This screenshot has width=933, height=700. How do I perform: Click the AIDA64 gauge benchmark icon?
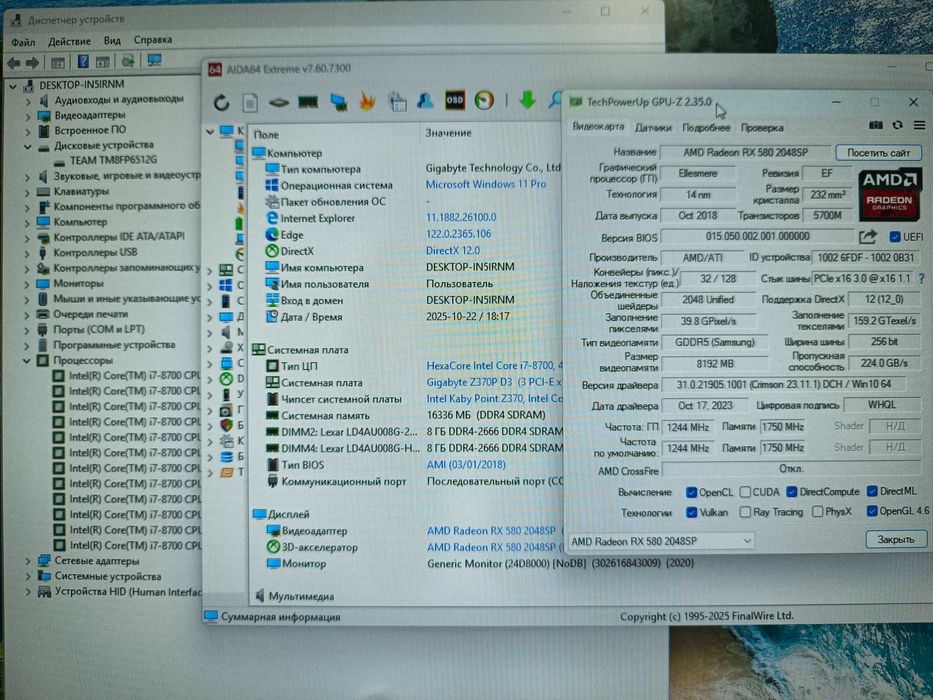click(x=484, y=100)
